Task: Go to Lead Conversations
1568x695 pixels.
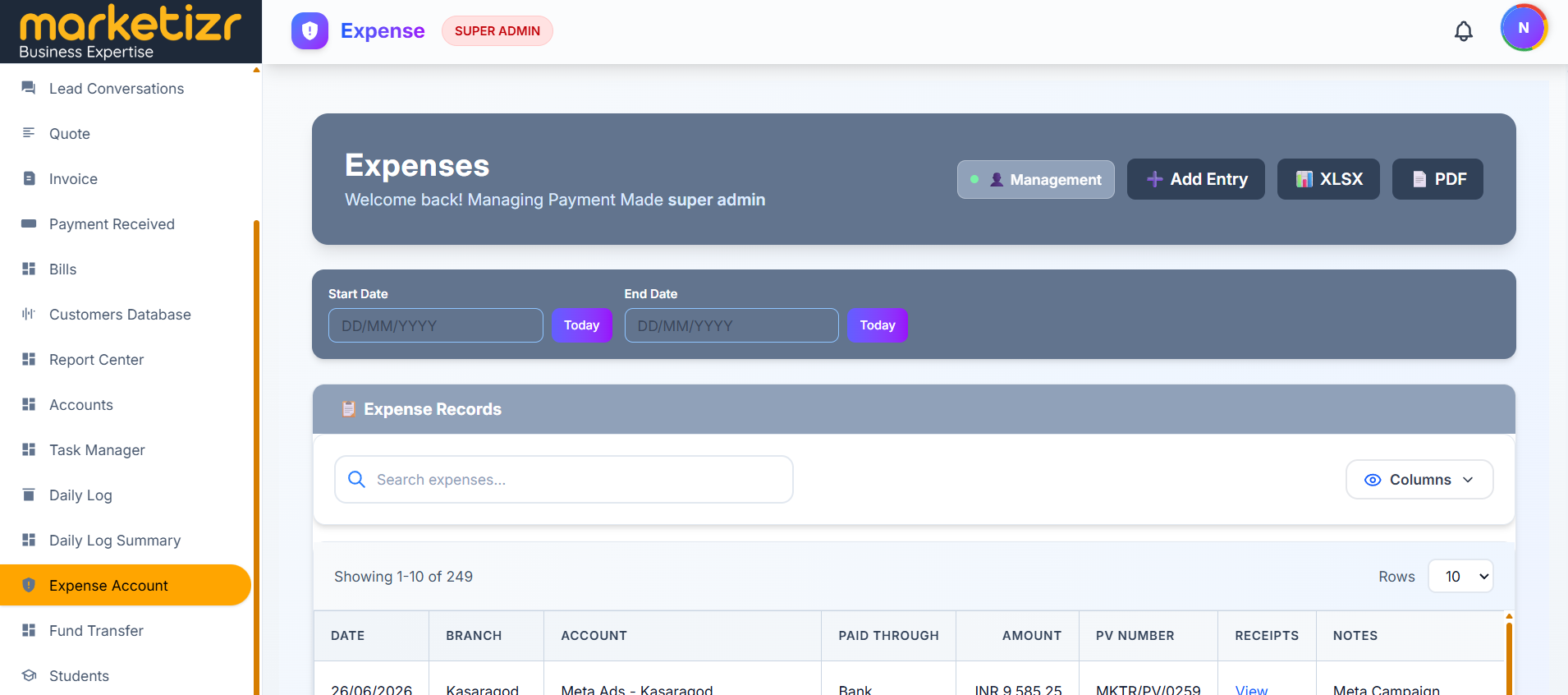Action: 117,89
